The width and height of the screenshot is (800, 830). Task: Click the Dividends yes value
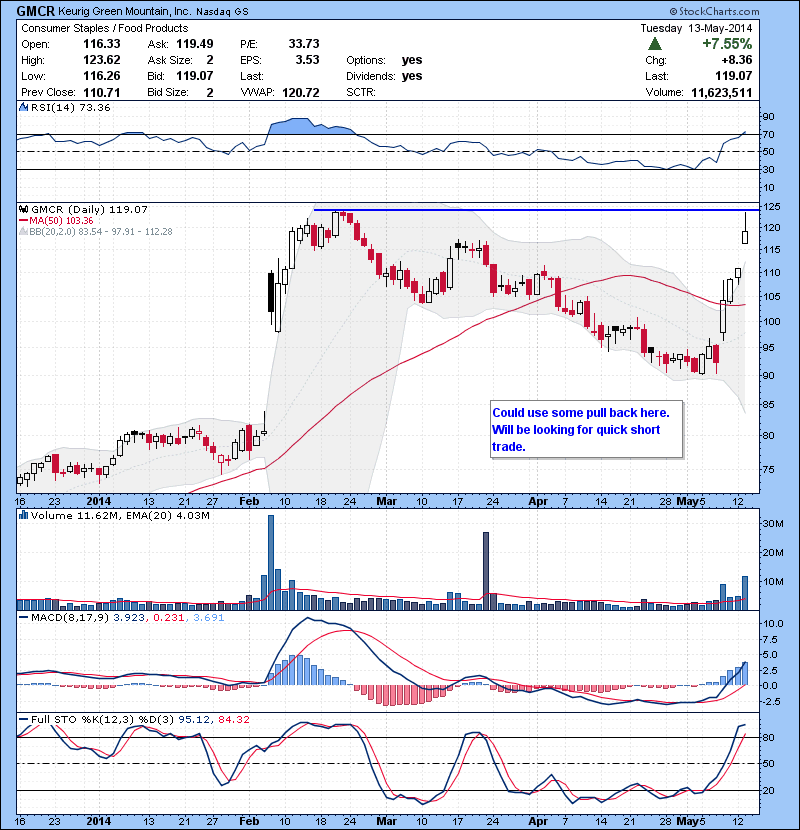pos(412,76)
